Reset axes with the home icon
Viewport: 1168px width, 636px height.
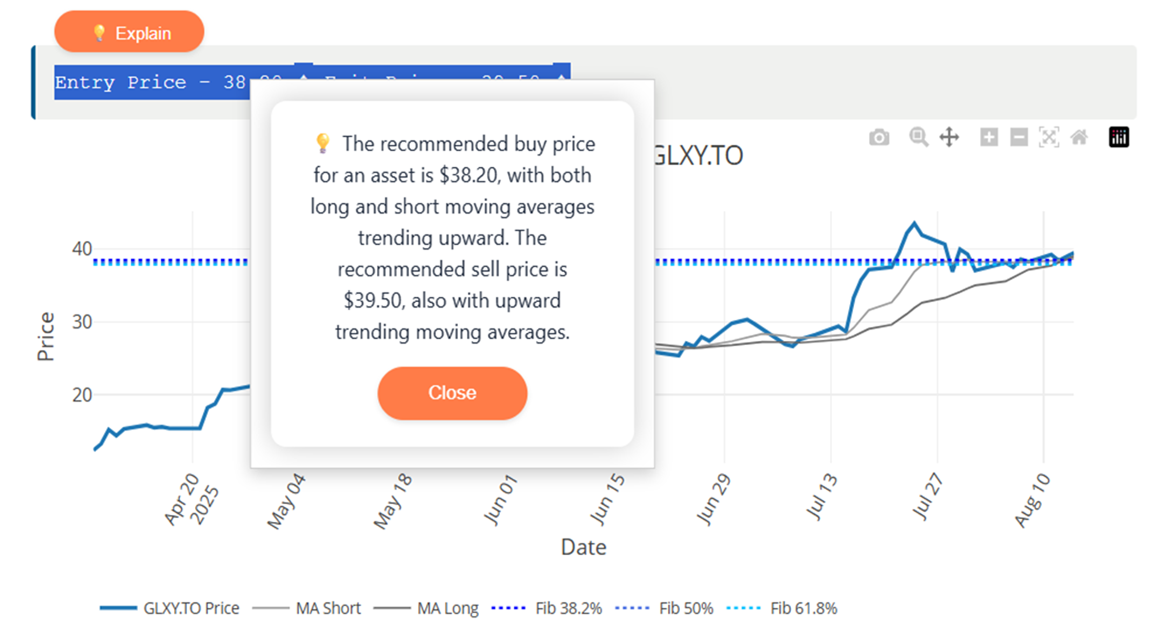point(1078,138)
